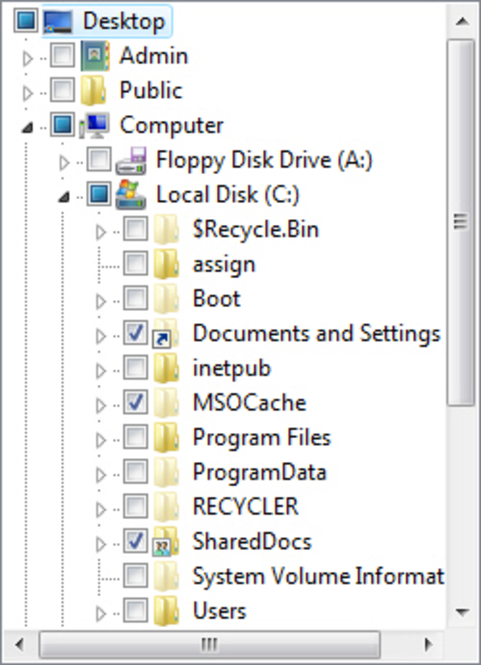This screenshot has height=665, width=481.
Task: Expand the Admin tree node
Action: click(x=28, y=58)
